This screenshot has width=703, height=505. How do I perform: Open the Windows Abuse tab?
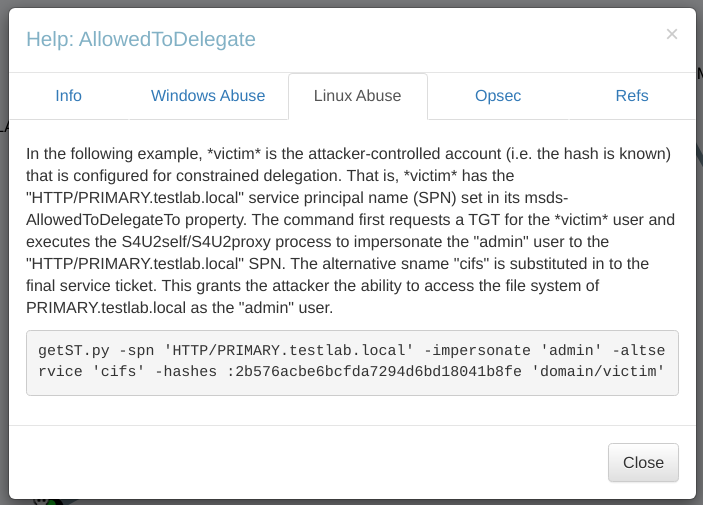pyautogui.click(x=208, y=96)
